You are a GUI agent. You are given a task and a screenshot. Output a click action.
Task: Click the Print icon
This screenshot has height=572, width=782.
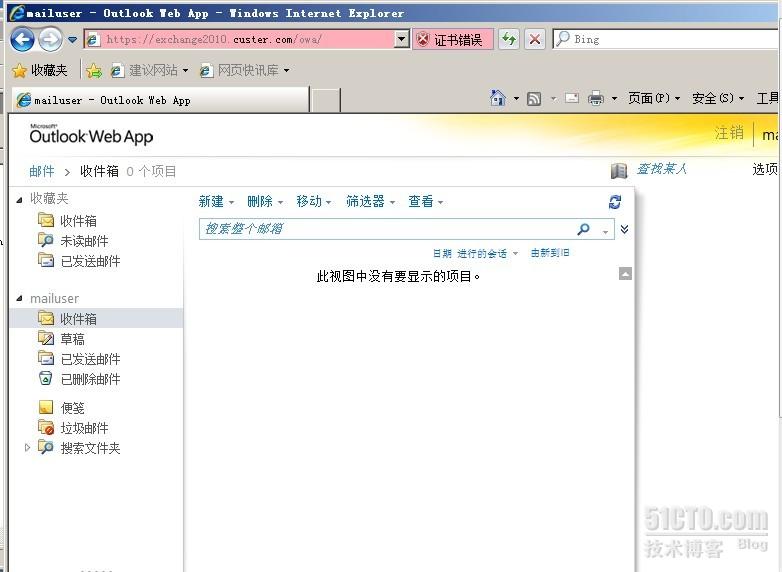pos(595,98)
